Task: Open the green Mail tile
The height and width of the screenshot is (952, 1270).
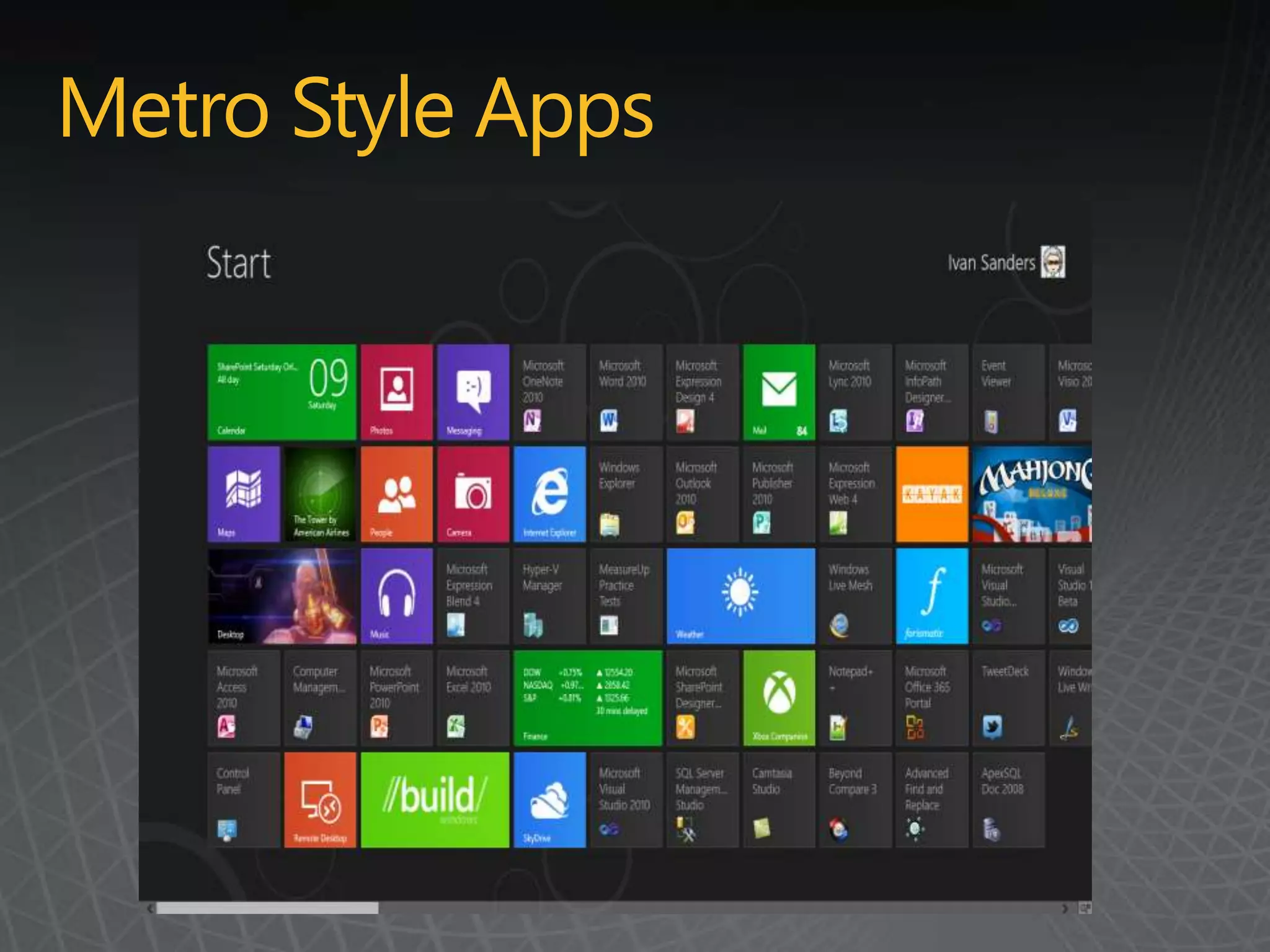Action: (x=779, y=392)
